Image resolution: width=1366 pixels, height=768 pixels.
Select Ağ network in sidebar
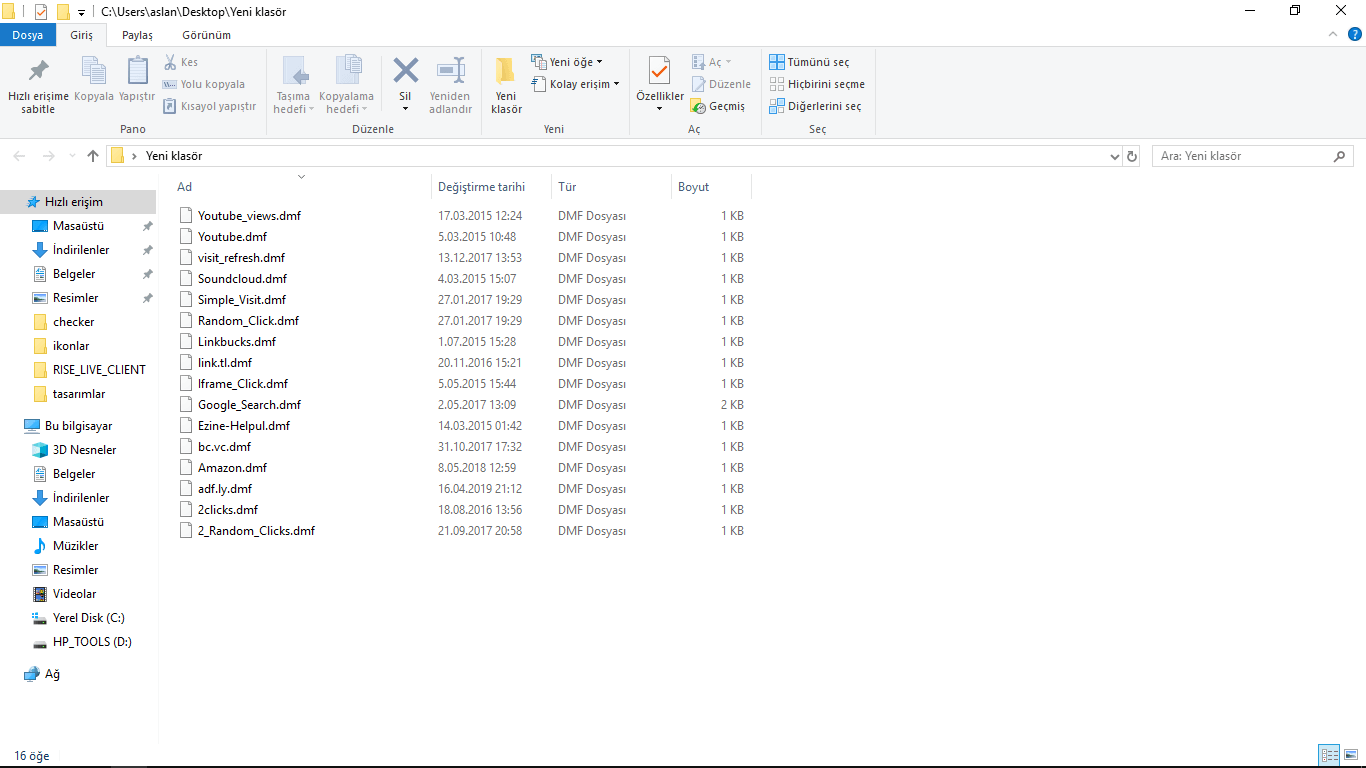(52, 674)
